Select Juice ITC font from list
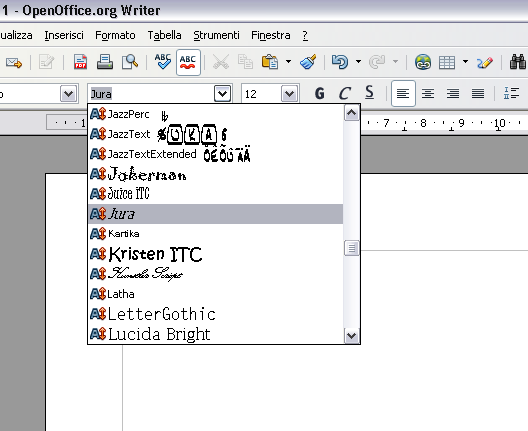 (x=216, y=194)
